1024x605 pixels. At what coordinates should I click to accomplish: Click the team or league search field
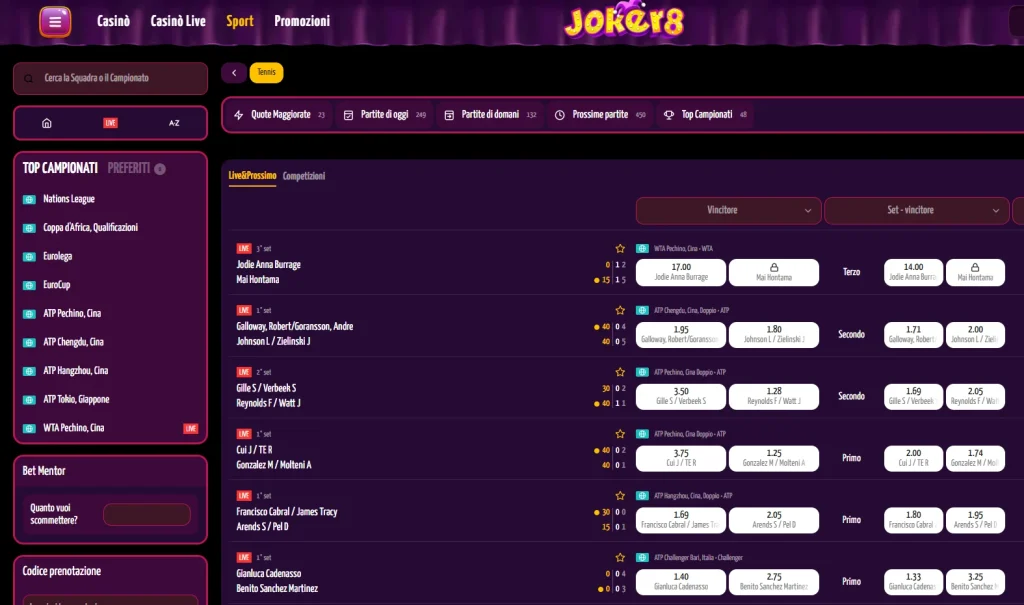(x=110, y=78)
